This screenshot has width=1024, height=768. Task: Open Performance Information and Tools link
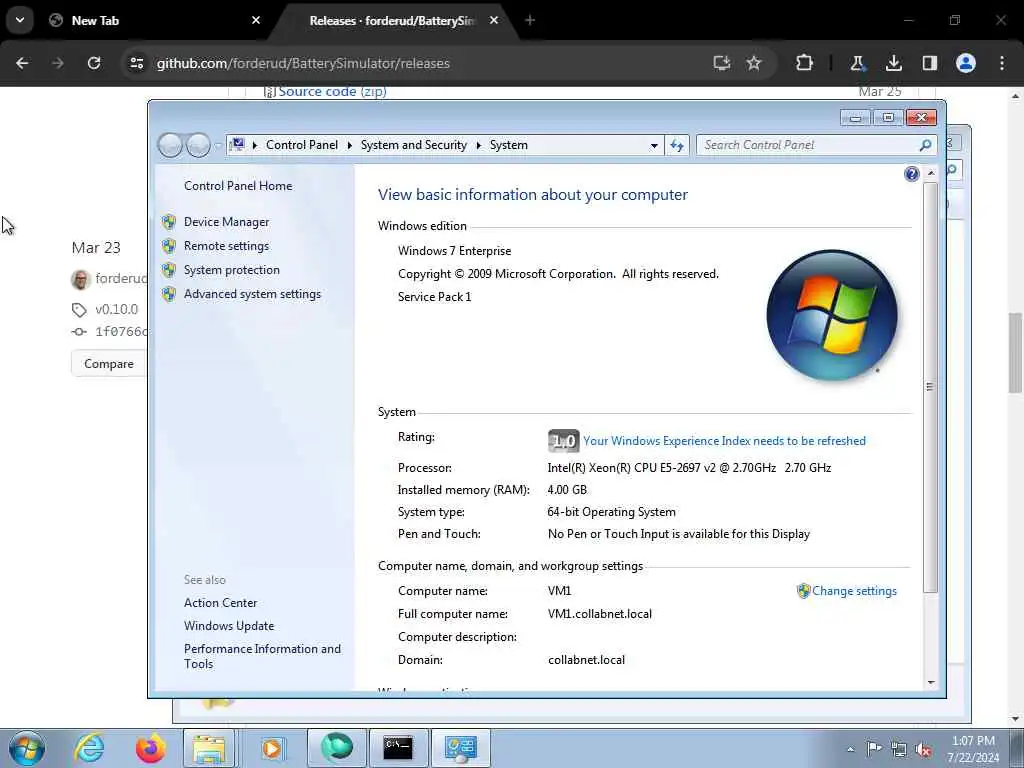262,656
